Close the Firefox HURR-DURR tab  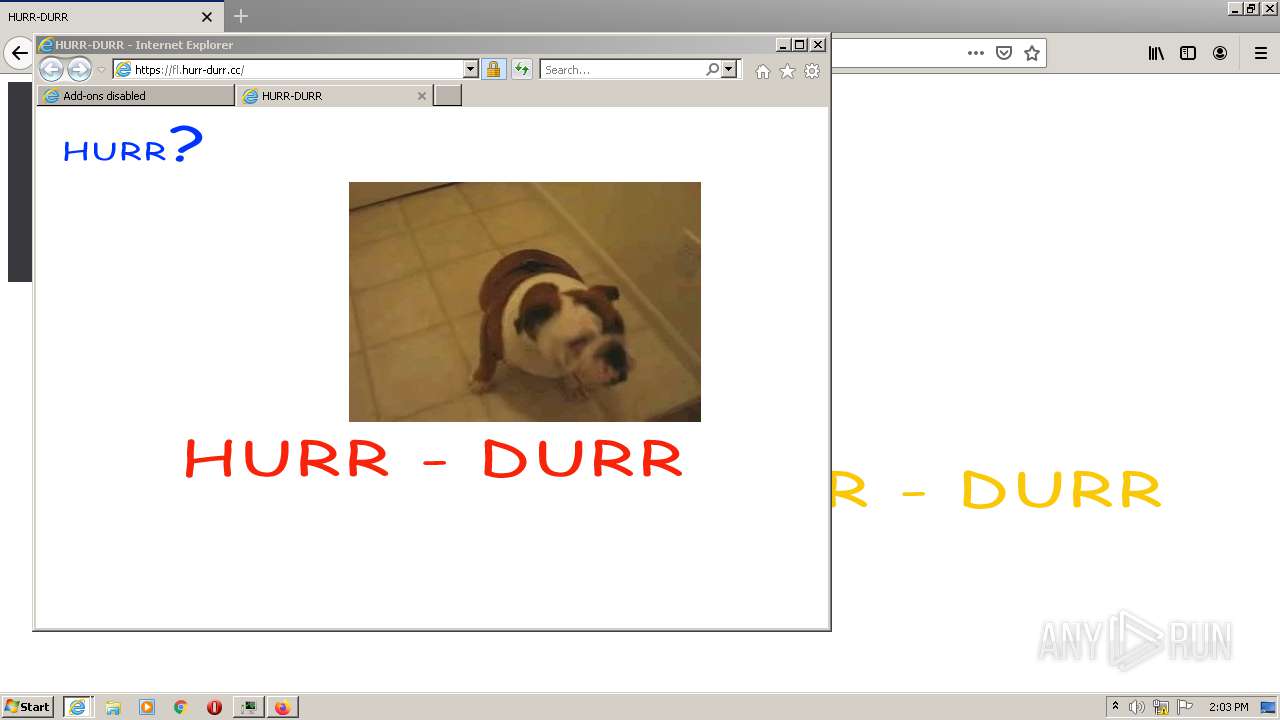(207, 17)
